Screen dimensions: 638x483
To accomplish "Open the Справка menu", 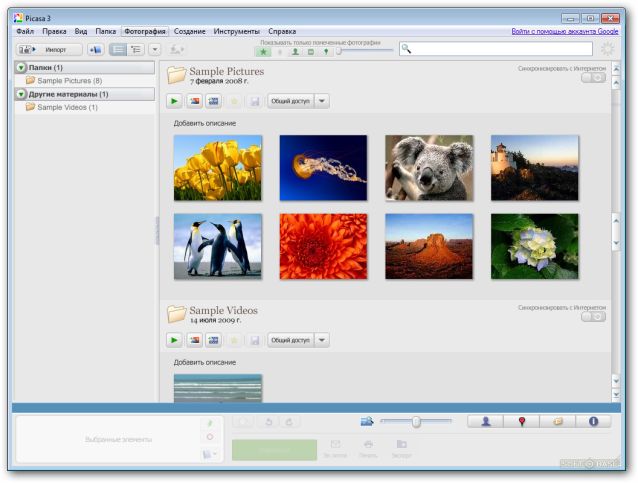I will (282, 31).
